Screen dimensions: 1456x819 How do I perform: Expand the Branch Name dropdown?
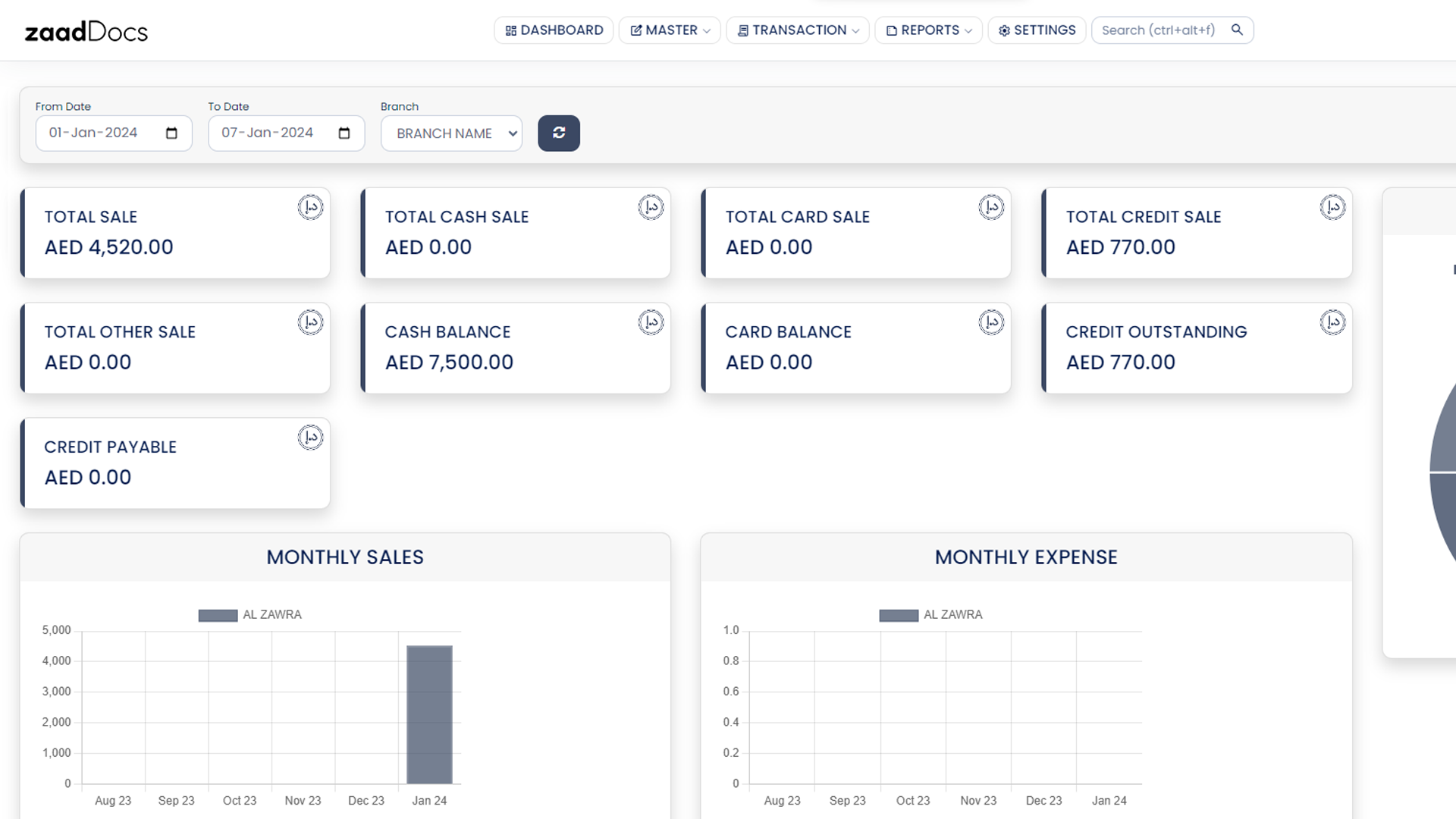[450, 133]
